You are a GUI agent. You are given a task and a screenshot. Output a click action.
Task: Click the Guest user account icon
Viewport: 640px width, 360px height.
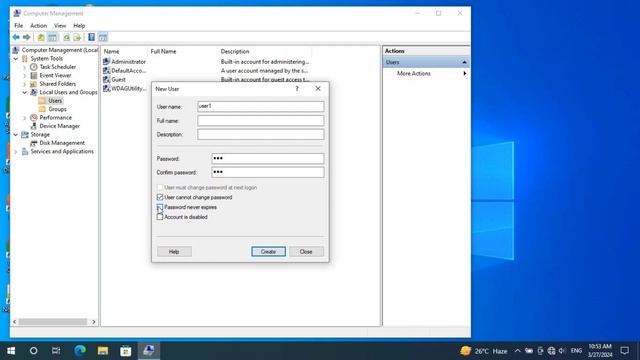tap(107, 80)
